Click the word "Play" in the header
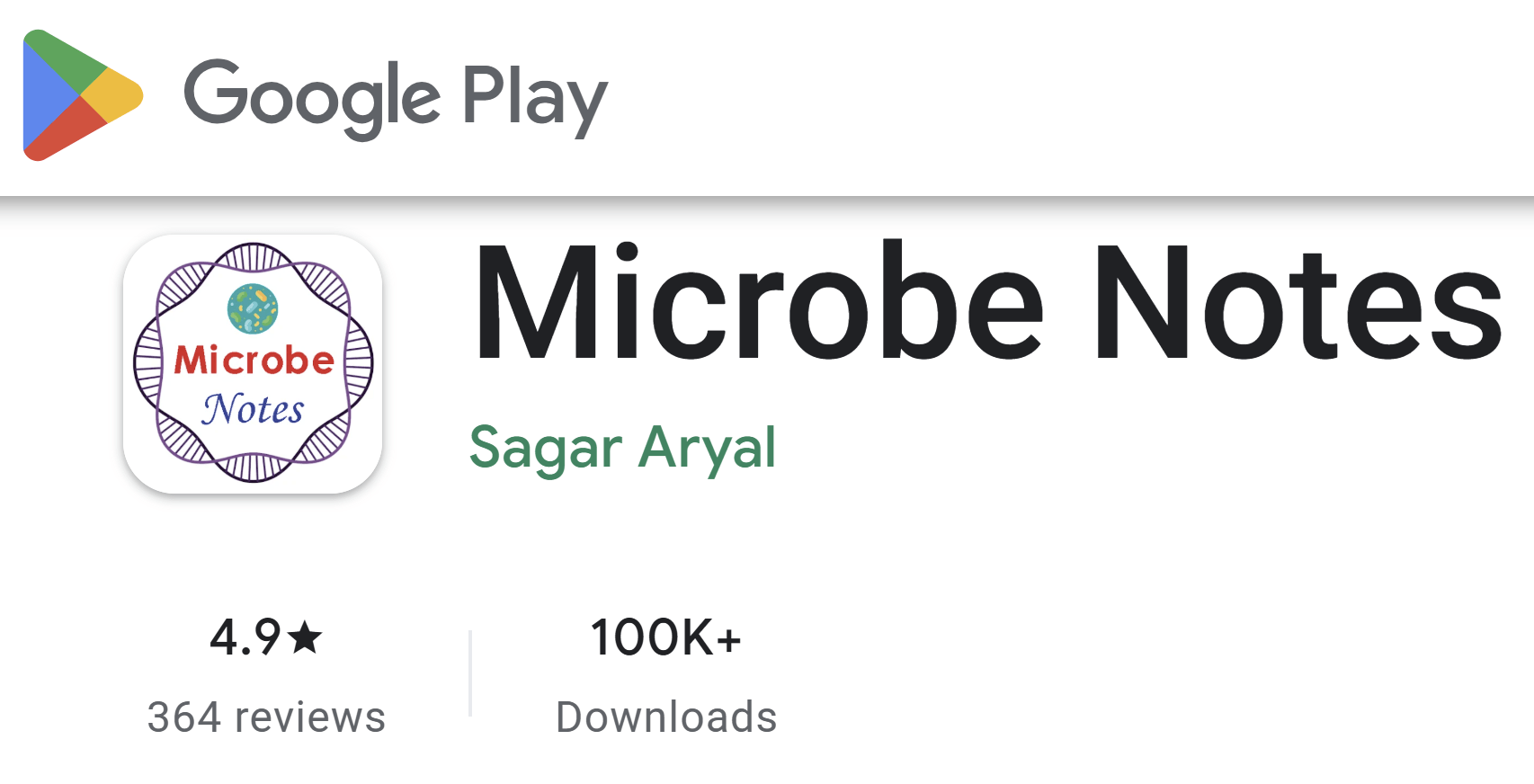Screen dimensions: 1534x784 tap(534, 97)
